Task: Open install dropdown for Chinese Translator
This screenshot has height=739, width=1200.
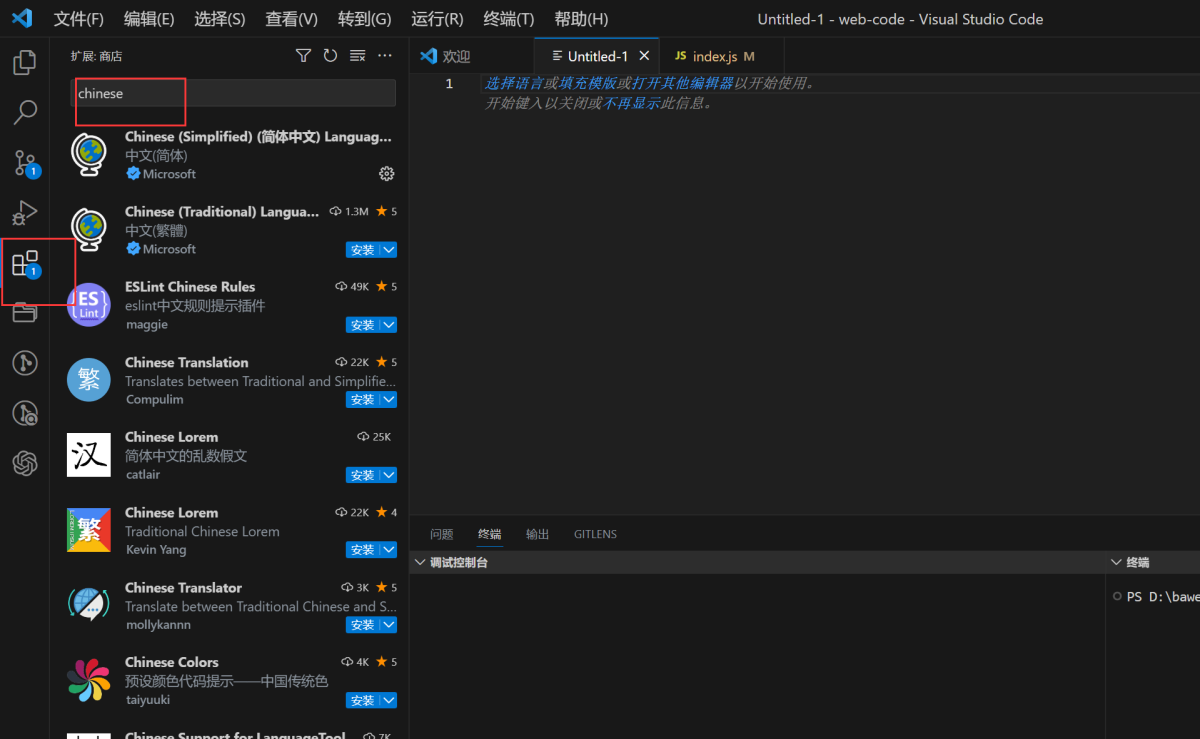Action: 389,625
